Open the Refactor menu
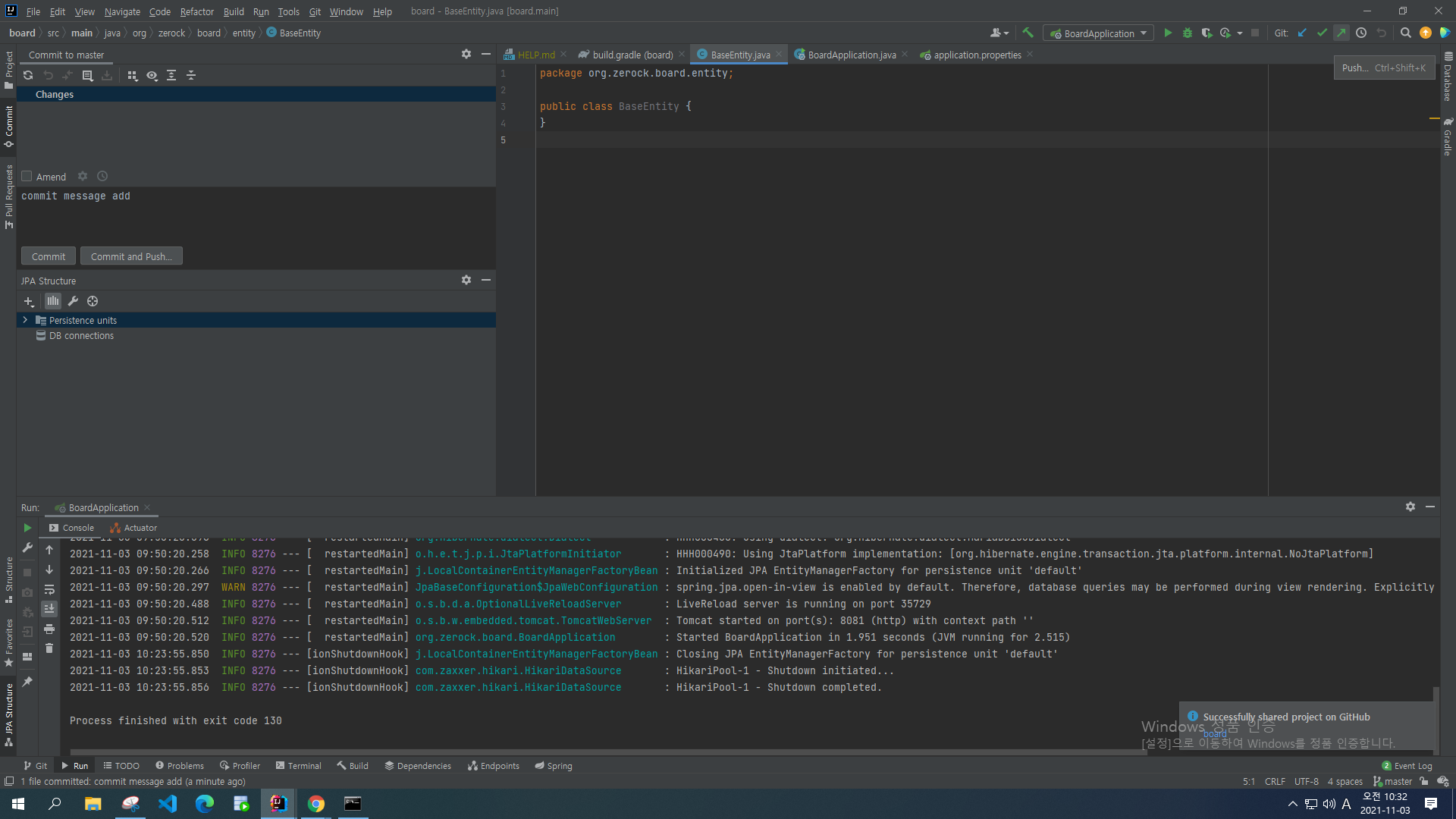Image resolution: width=1456 pixels, height=819 pixels. (196, 11)
